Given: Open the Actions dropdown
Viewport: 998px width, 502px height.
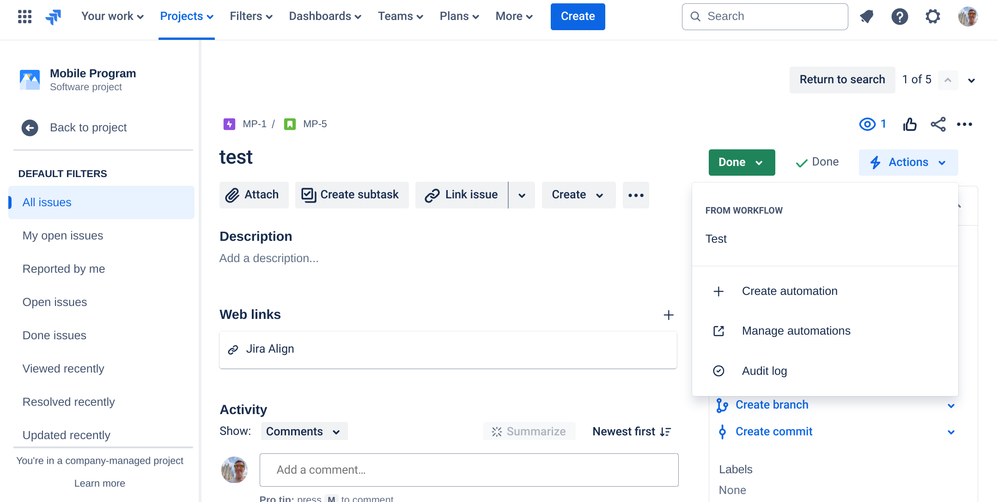Looking at the screenshot, I should tap(908, 162).
